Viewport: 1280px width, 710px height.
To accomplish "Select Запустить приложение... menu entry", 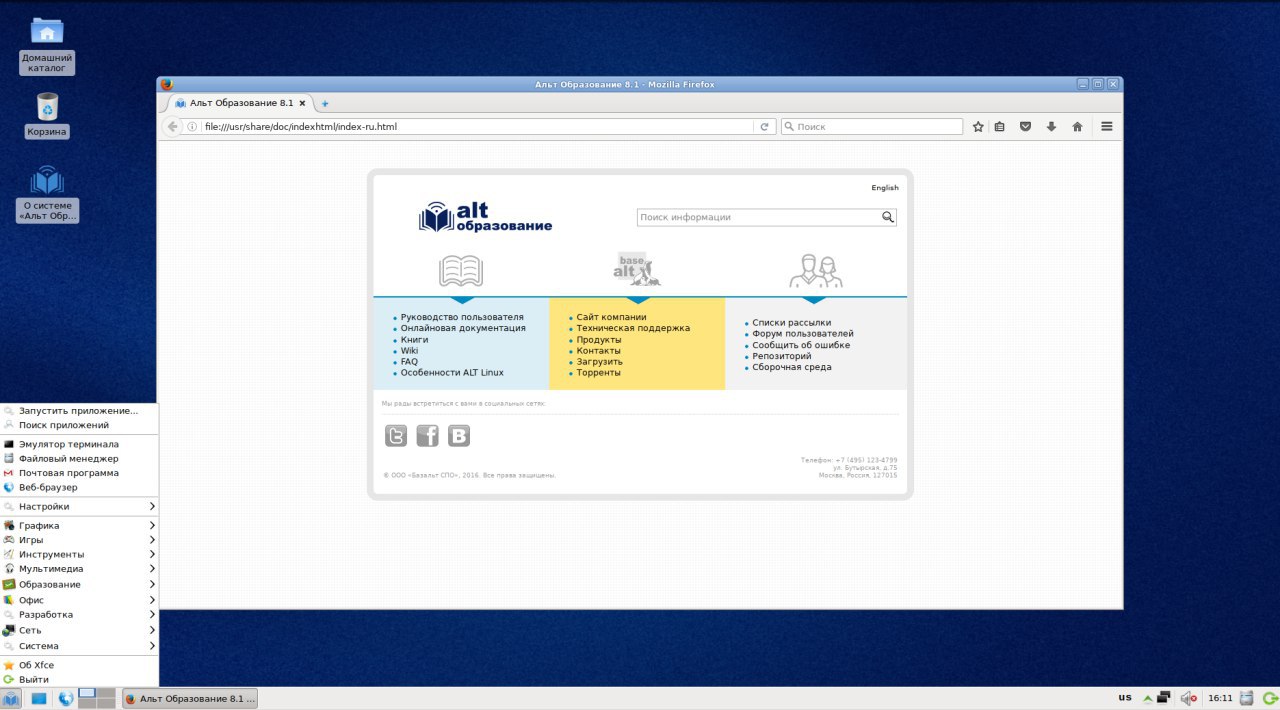I will 79,411.
